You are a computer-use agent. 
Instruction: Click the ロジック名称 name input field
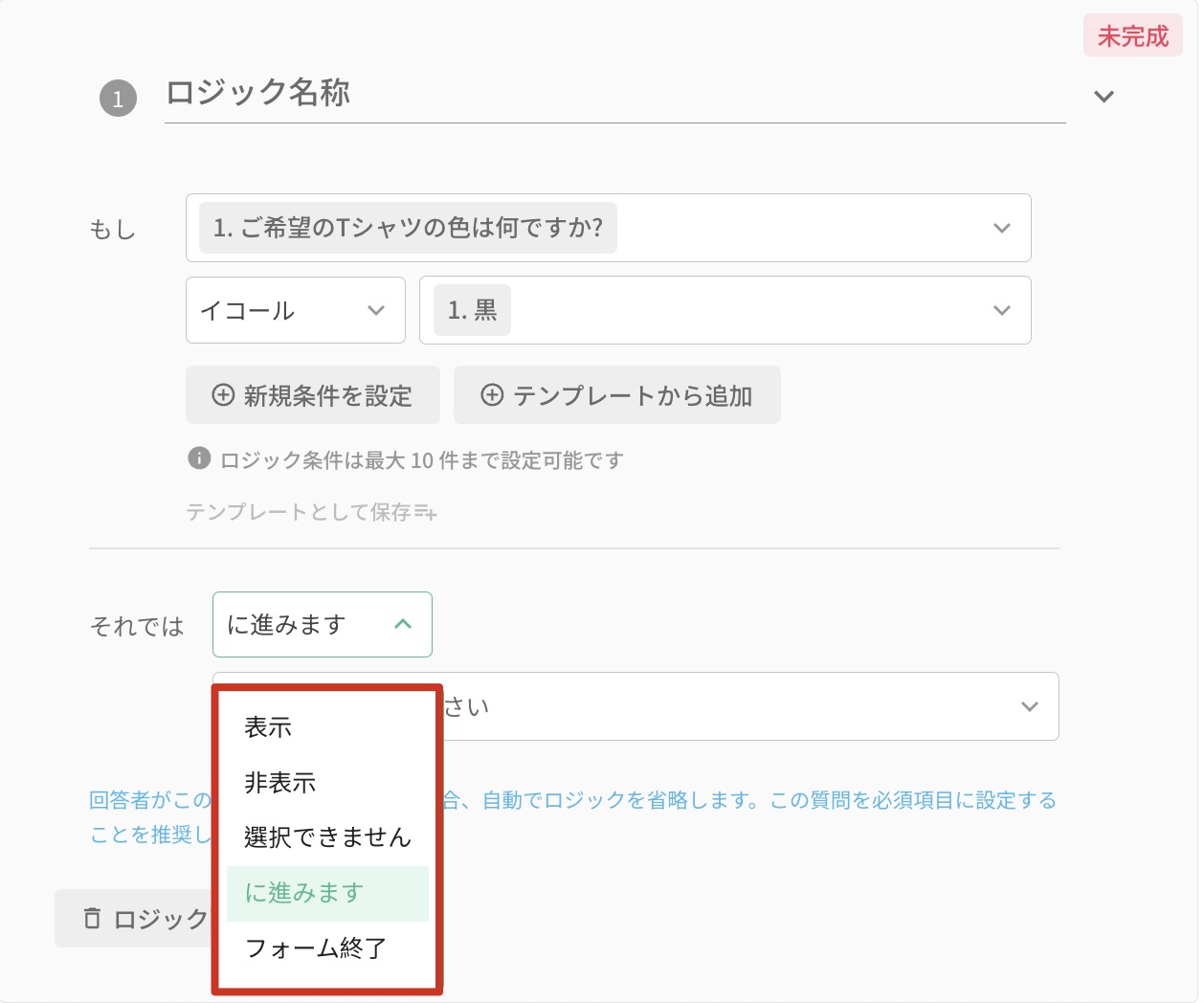coord(614,94)
